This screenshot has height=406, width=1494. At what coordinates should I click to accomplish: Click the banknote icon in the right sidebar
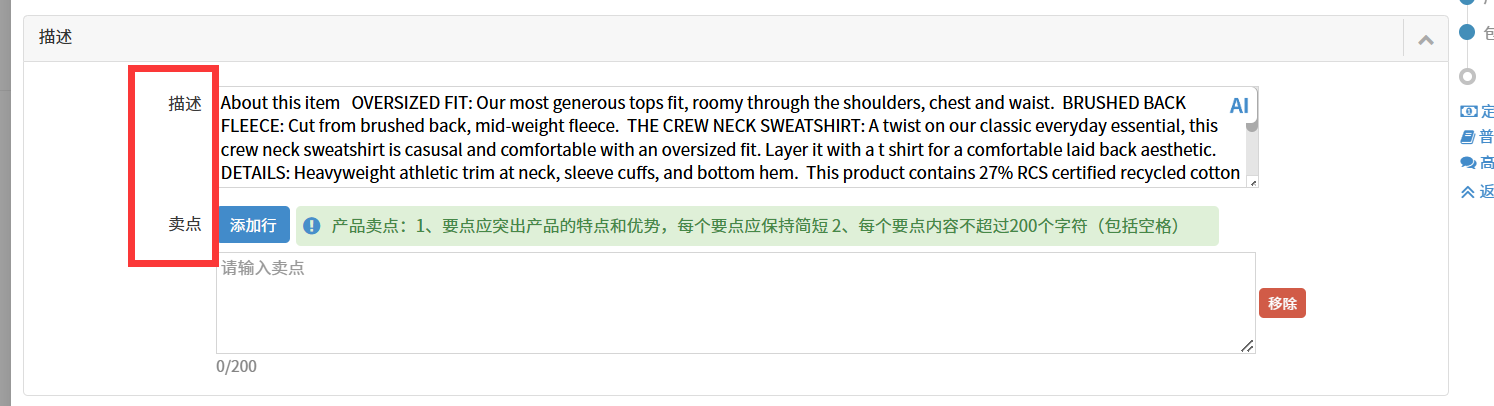1467,111
